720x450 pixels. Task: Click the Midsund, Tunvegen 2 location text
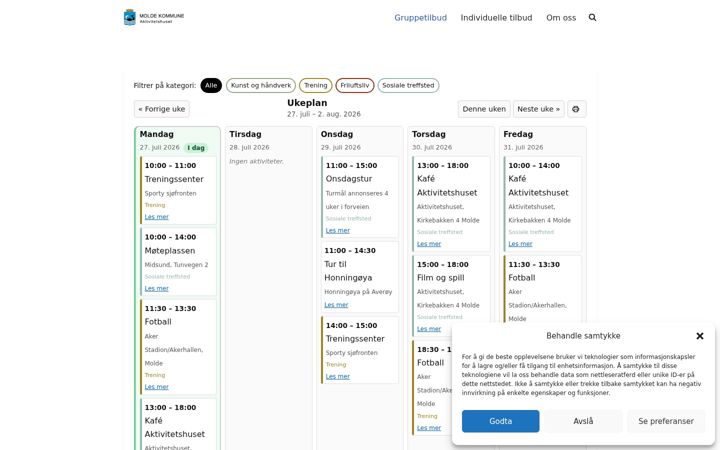176,264
